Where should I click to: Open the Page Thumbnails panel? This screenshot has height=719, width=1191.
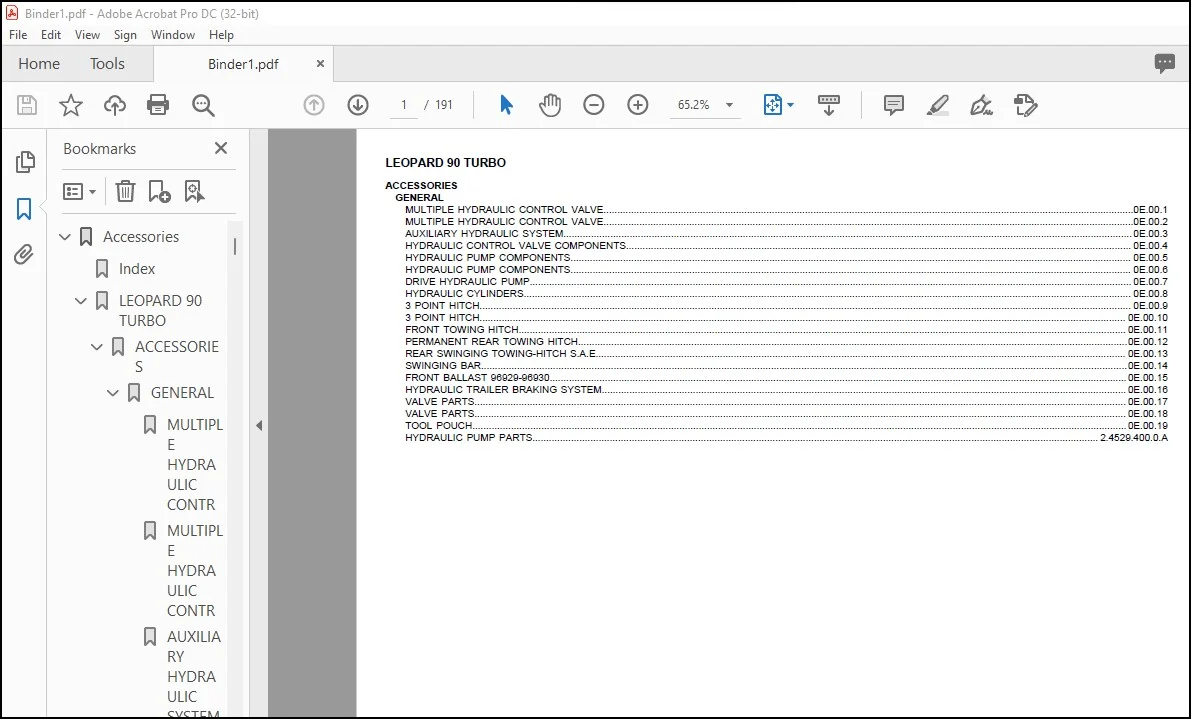click(x=25, y=161)
